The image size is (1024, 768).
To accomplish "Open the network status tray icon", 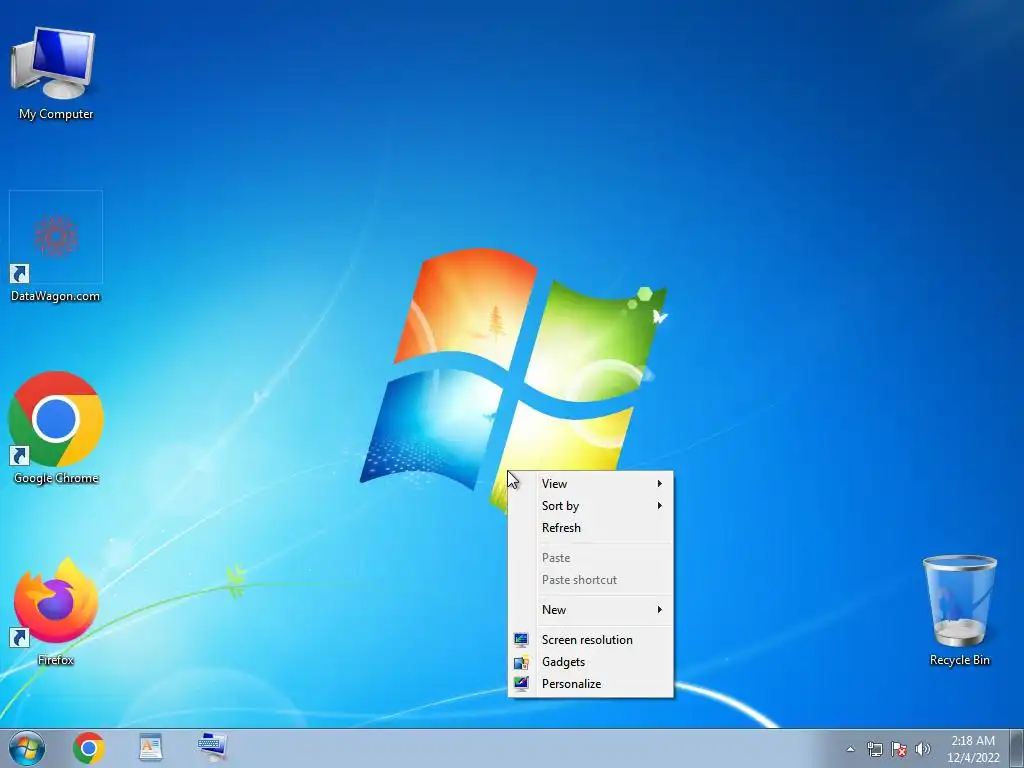I will coord(874,749).
